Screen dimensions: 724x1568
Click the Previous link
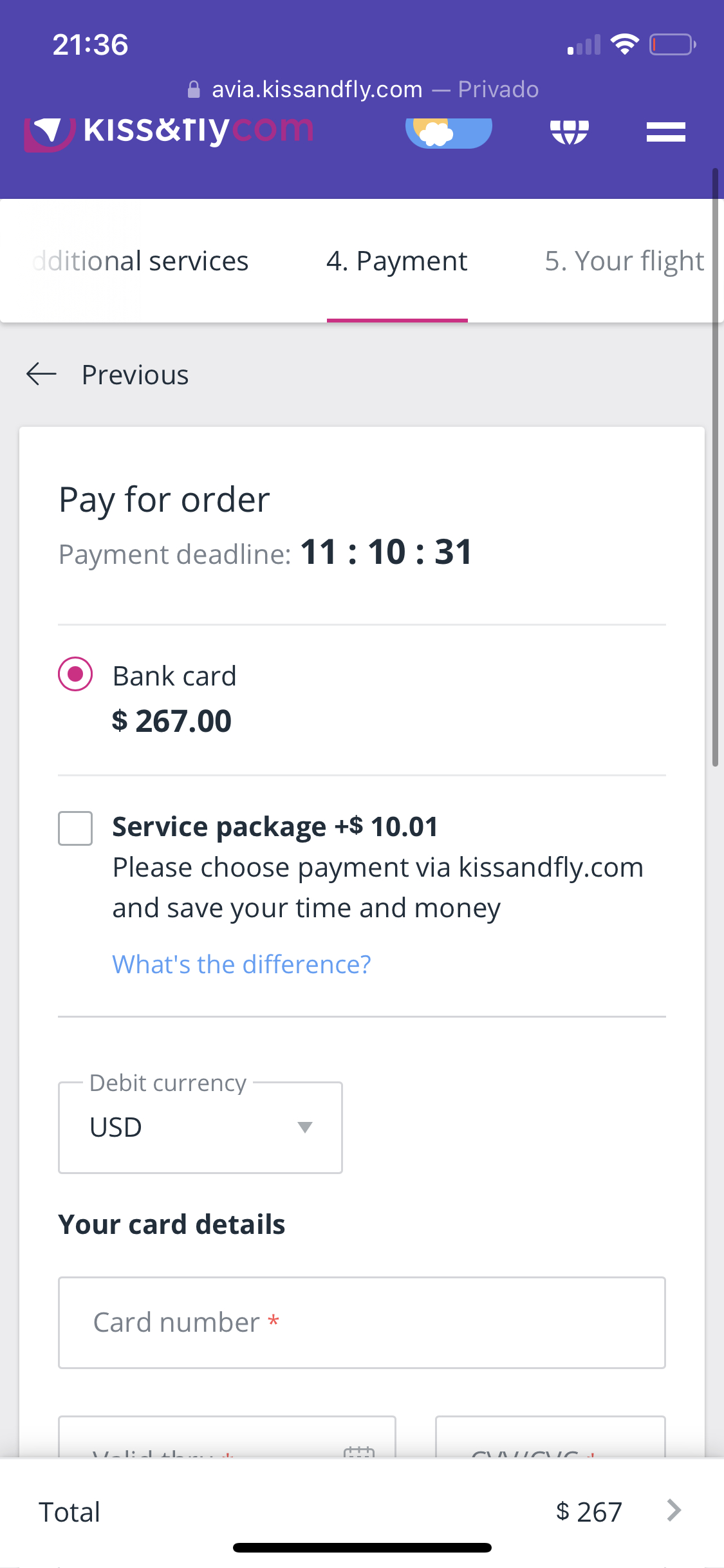click(134, 374)
